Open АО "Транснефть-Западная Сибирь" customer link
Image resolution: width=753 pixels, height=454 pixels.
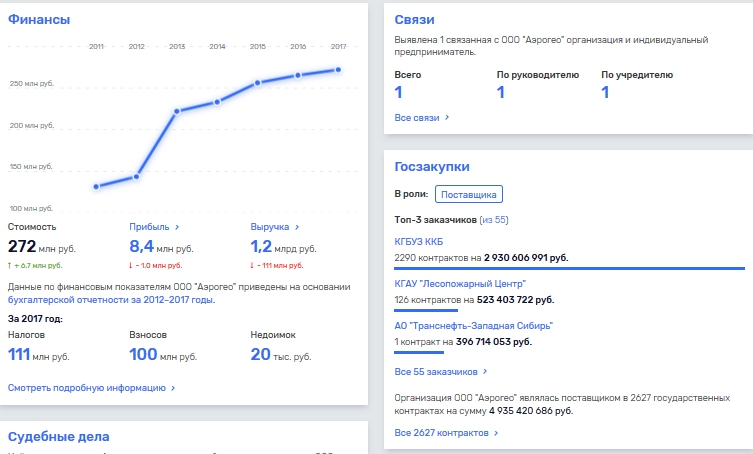click(x=474, y=326)
